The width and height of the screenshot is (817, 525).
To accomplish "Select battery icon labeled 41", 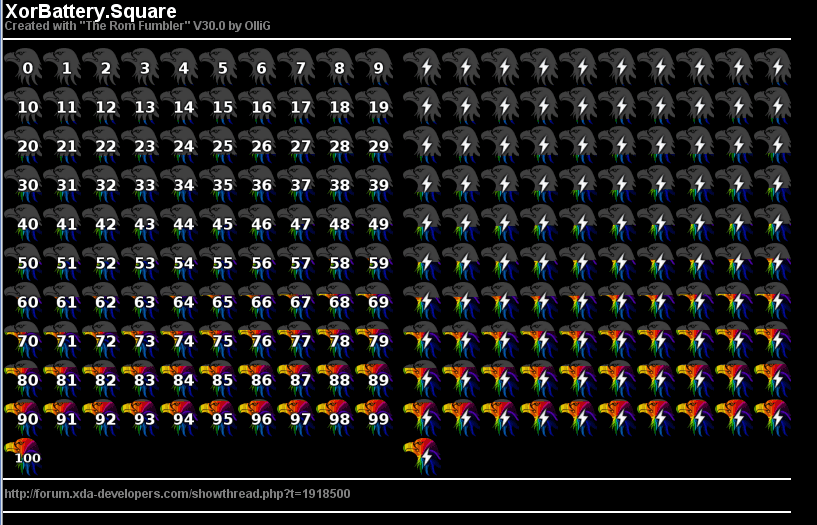I will pos(63,223).
